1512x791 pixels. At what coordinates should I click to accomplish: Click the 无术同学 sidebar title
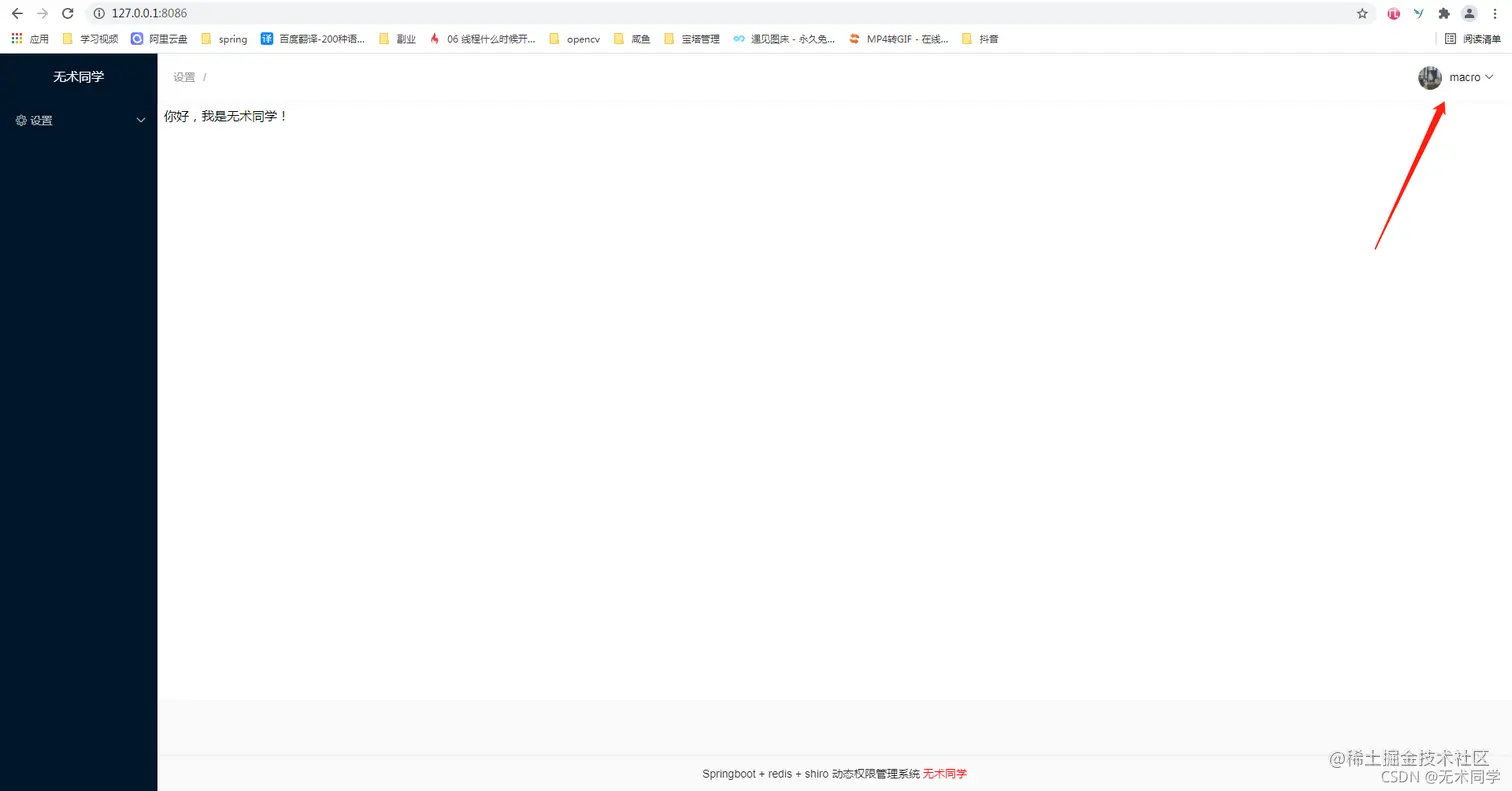click(78, 76)
